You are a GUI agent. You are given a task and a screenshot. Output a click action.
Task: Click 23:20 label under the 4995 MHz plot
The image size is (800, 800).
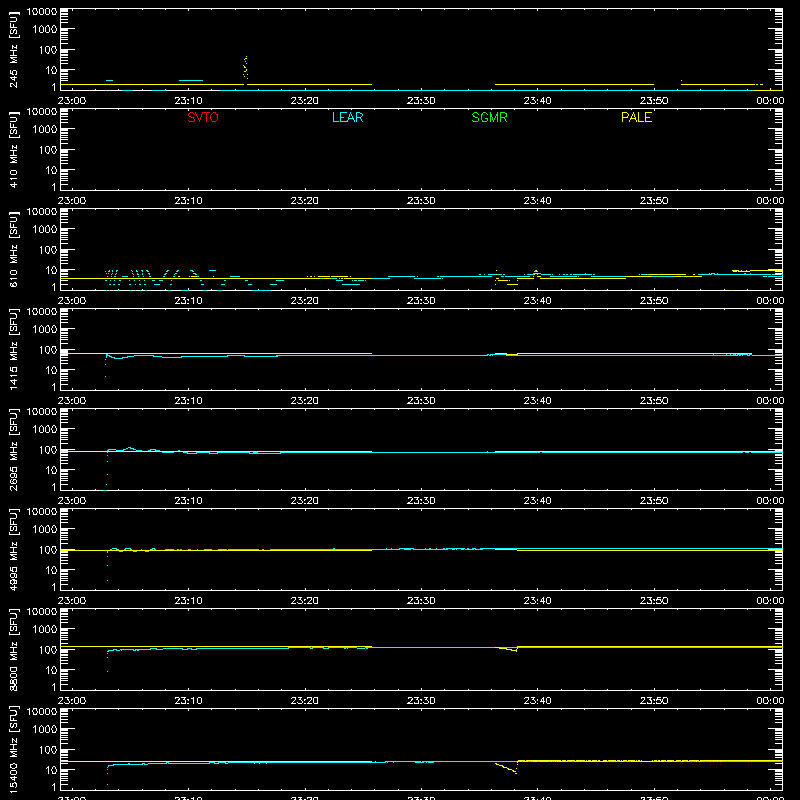305,601
